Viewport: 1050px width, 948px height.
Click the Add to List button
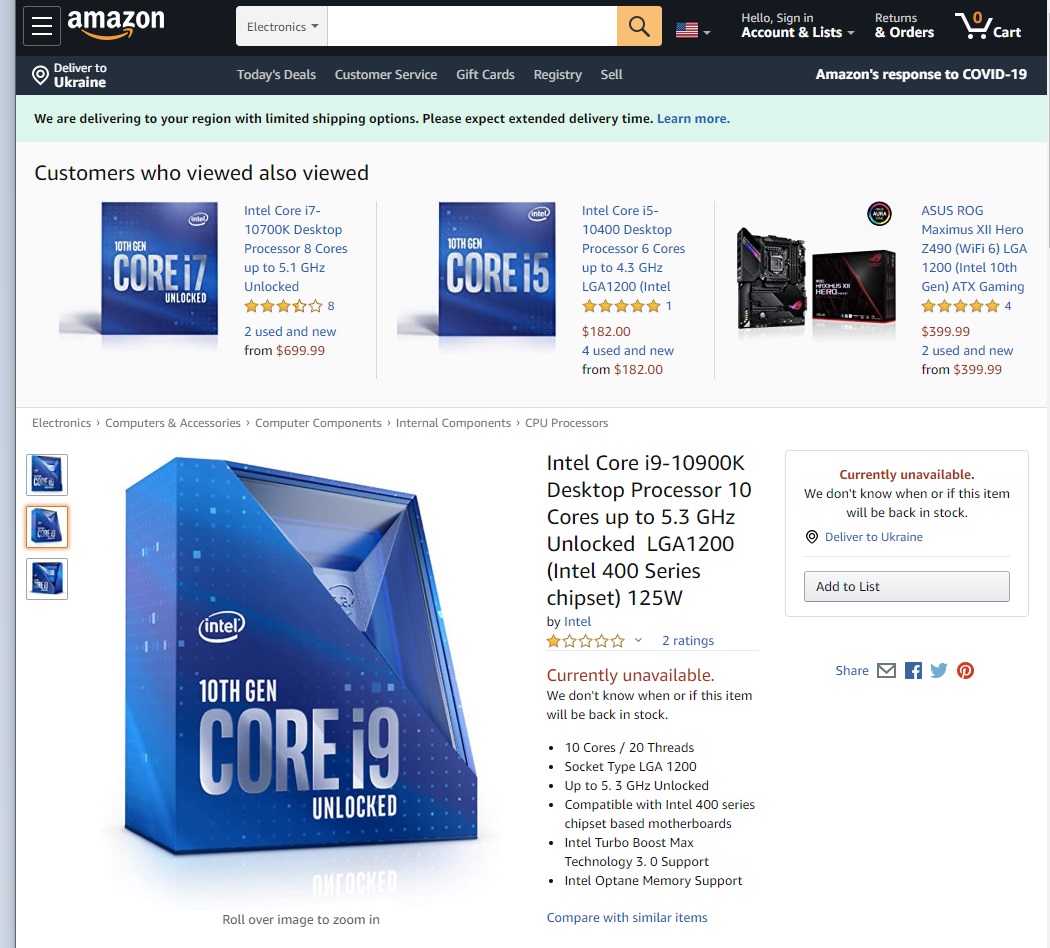(906, 586)
